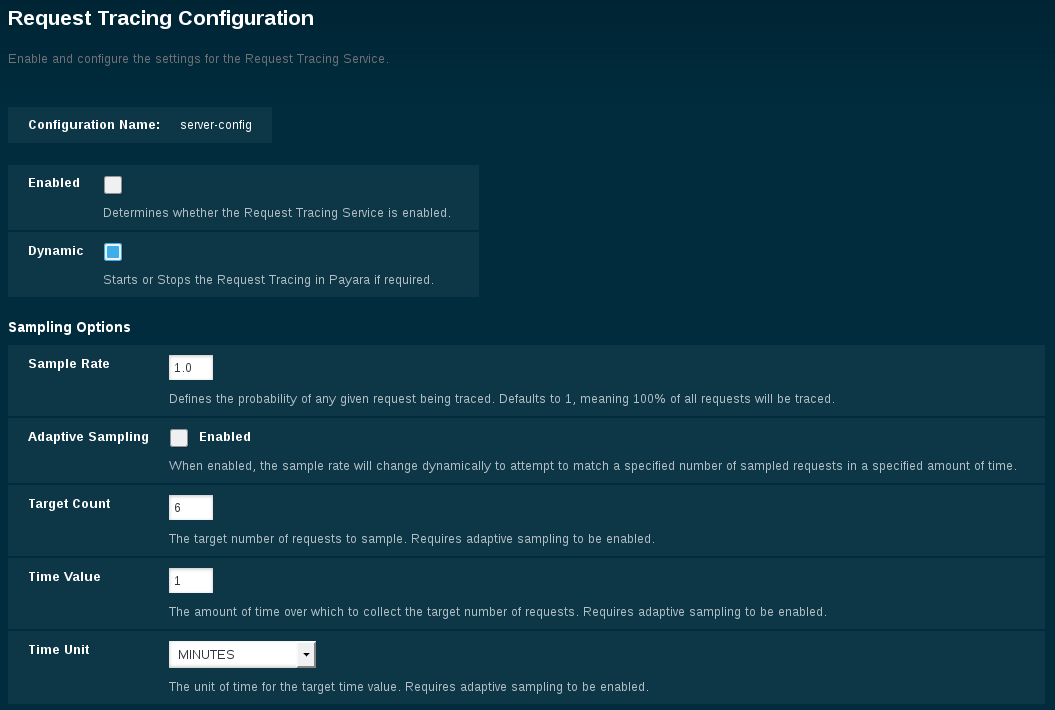Click the Sampling Options section heading
This screenshot has width=1055, height=710.
68,327
